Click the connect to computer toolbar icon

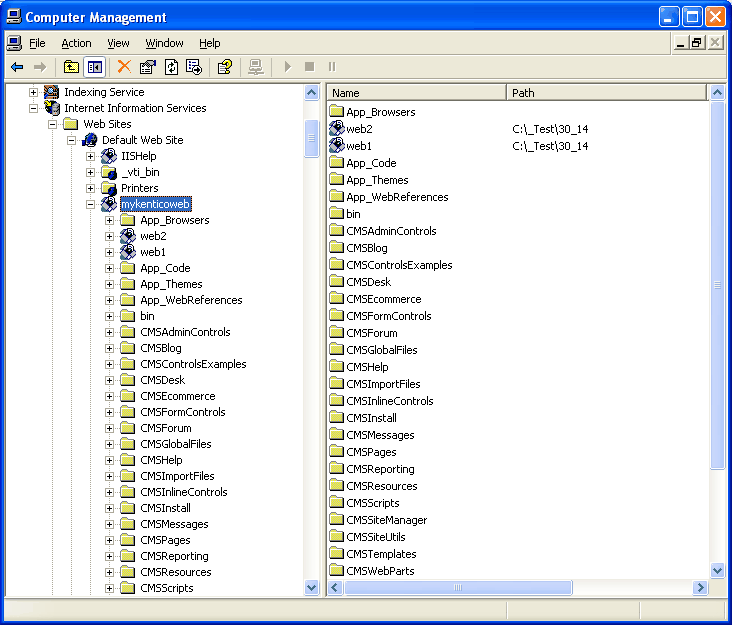[x=255, y=67]
